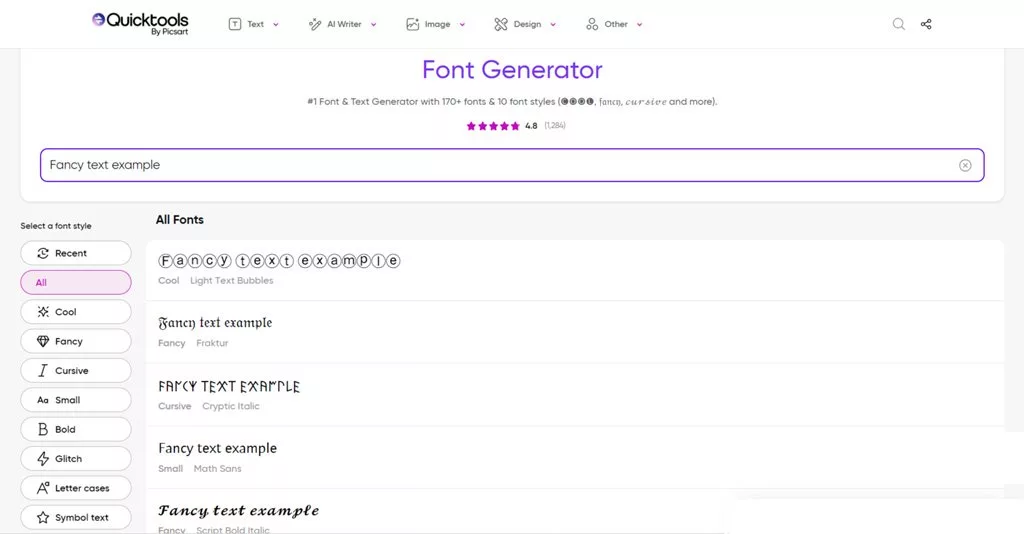Click the five-star rating display
The image size is (1024, 534).
tap(493, 126)
